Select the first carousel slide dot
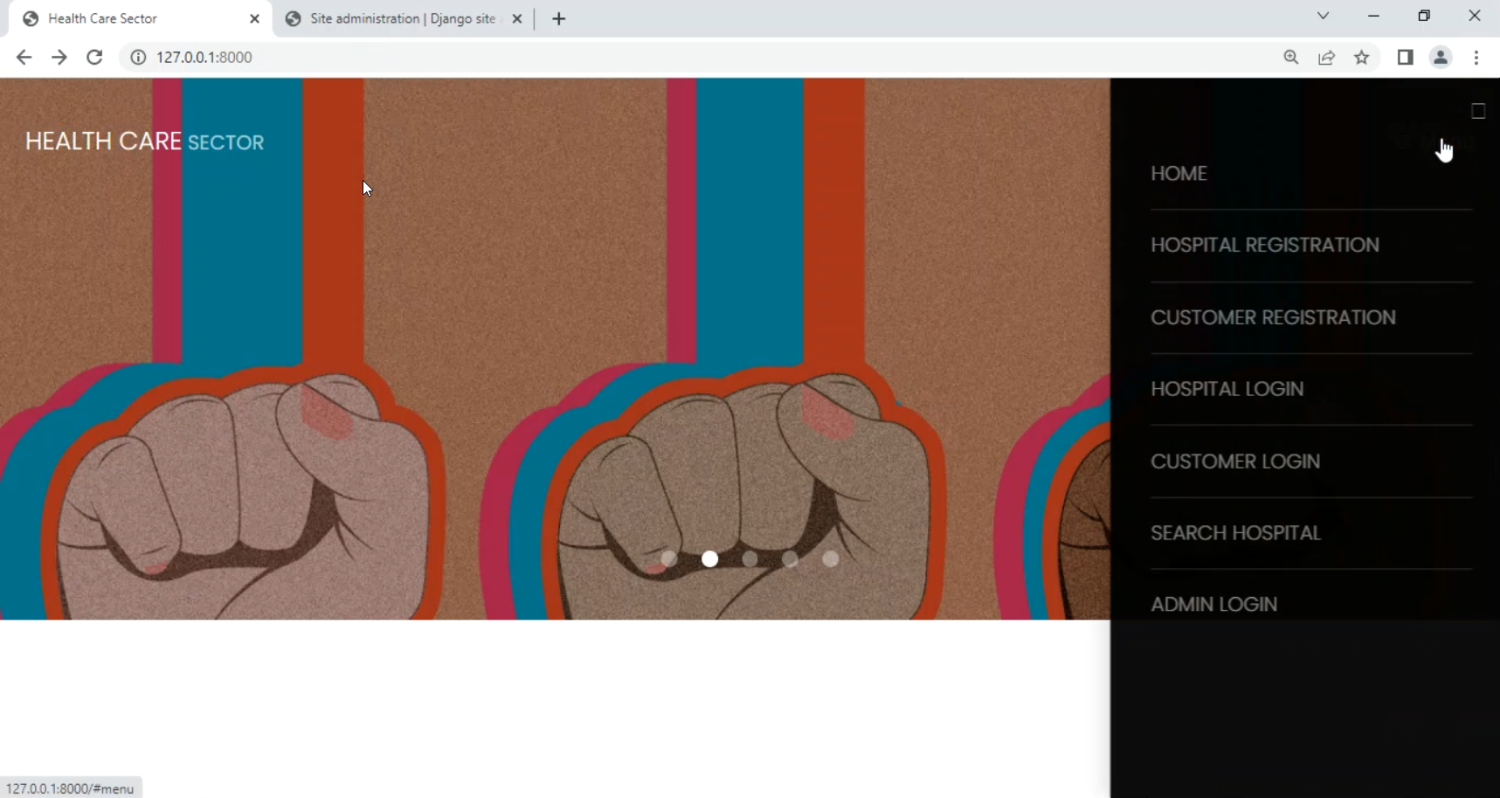Viewport: 1500px width, 798px height. pyautogui.click(x=669, y=559)
